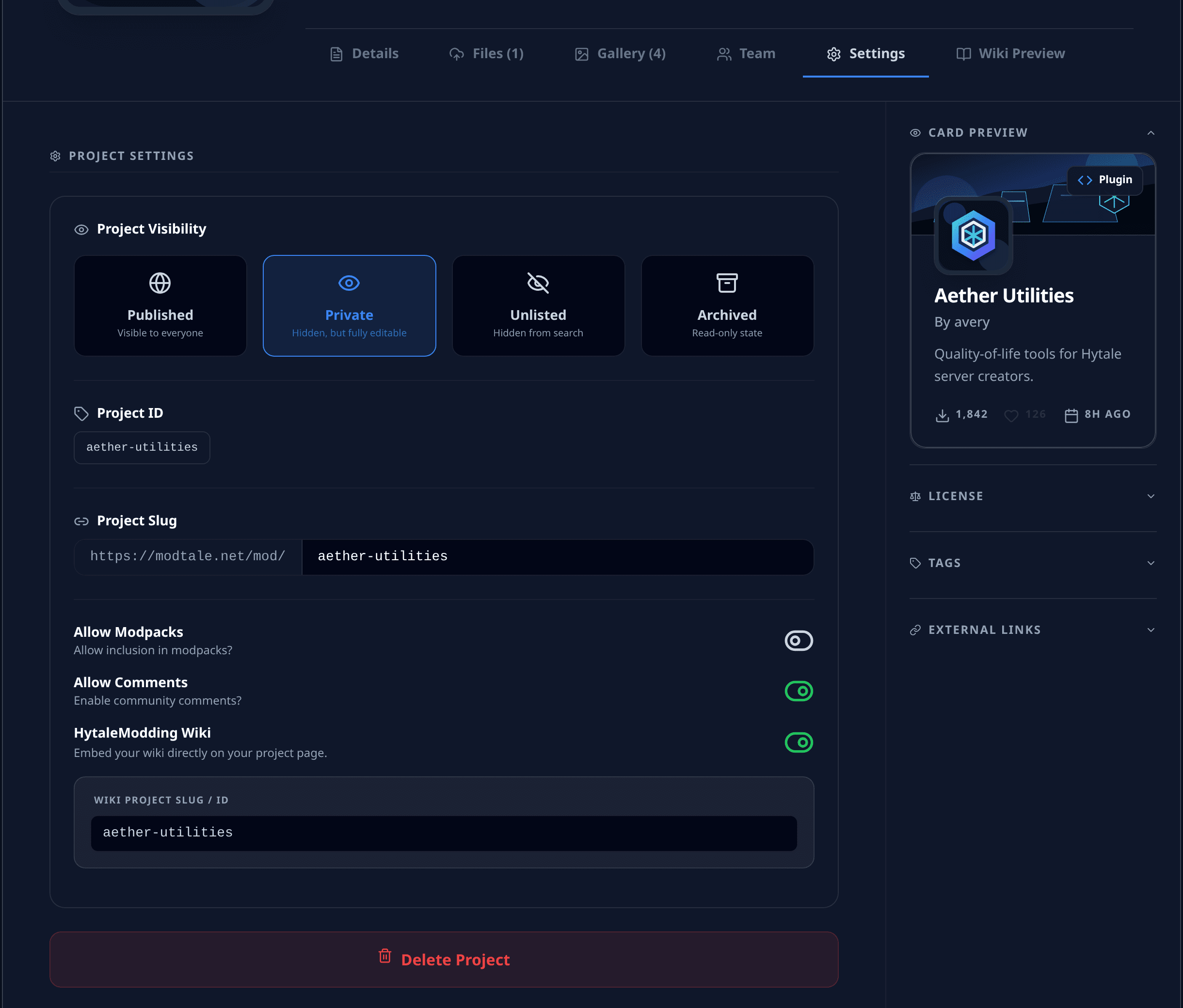Click the book icon beside Wiki Preview
This screenshot has width=1183, height=1008.
[964, 54]
